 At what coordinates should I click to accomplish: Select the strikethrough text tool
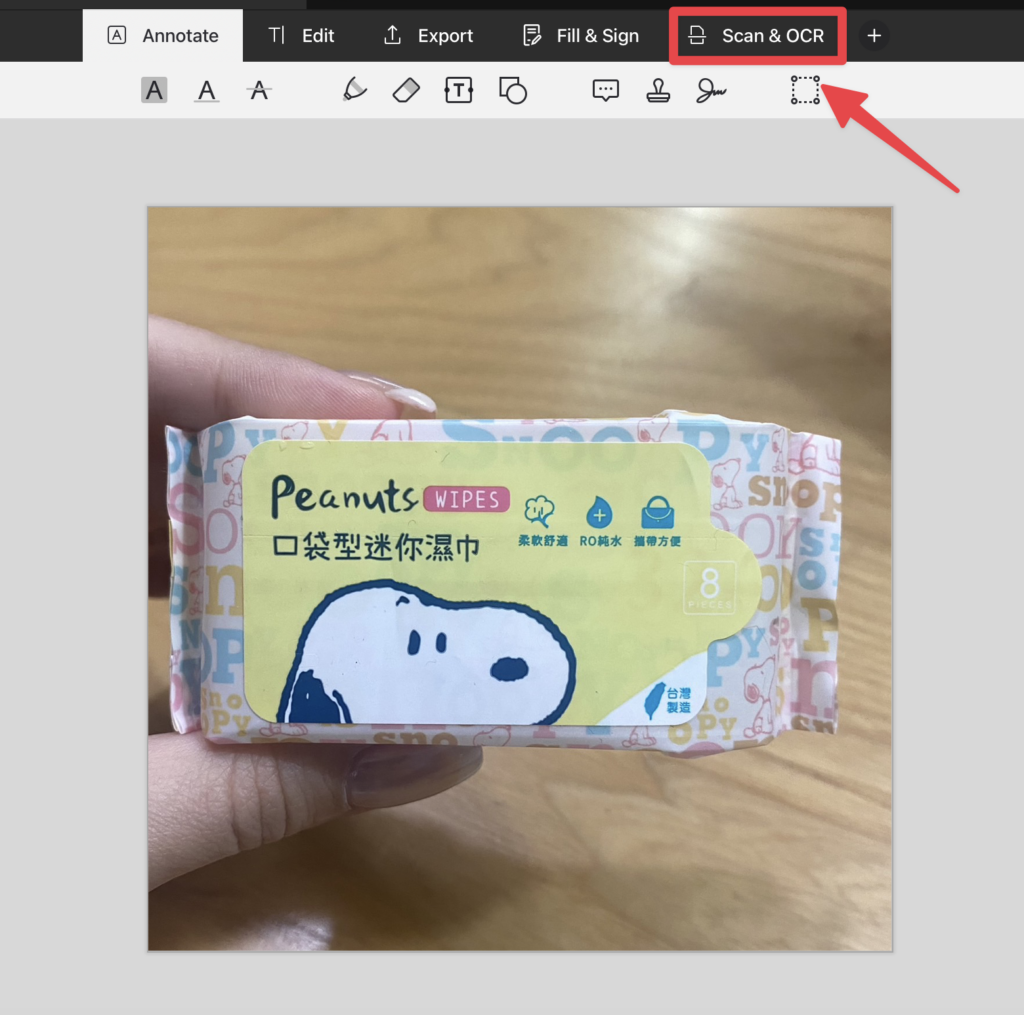pyautogui.click(x=259, y=90)
